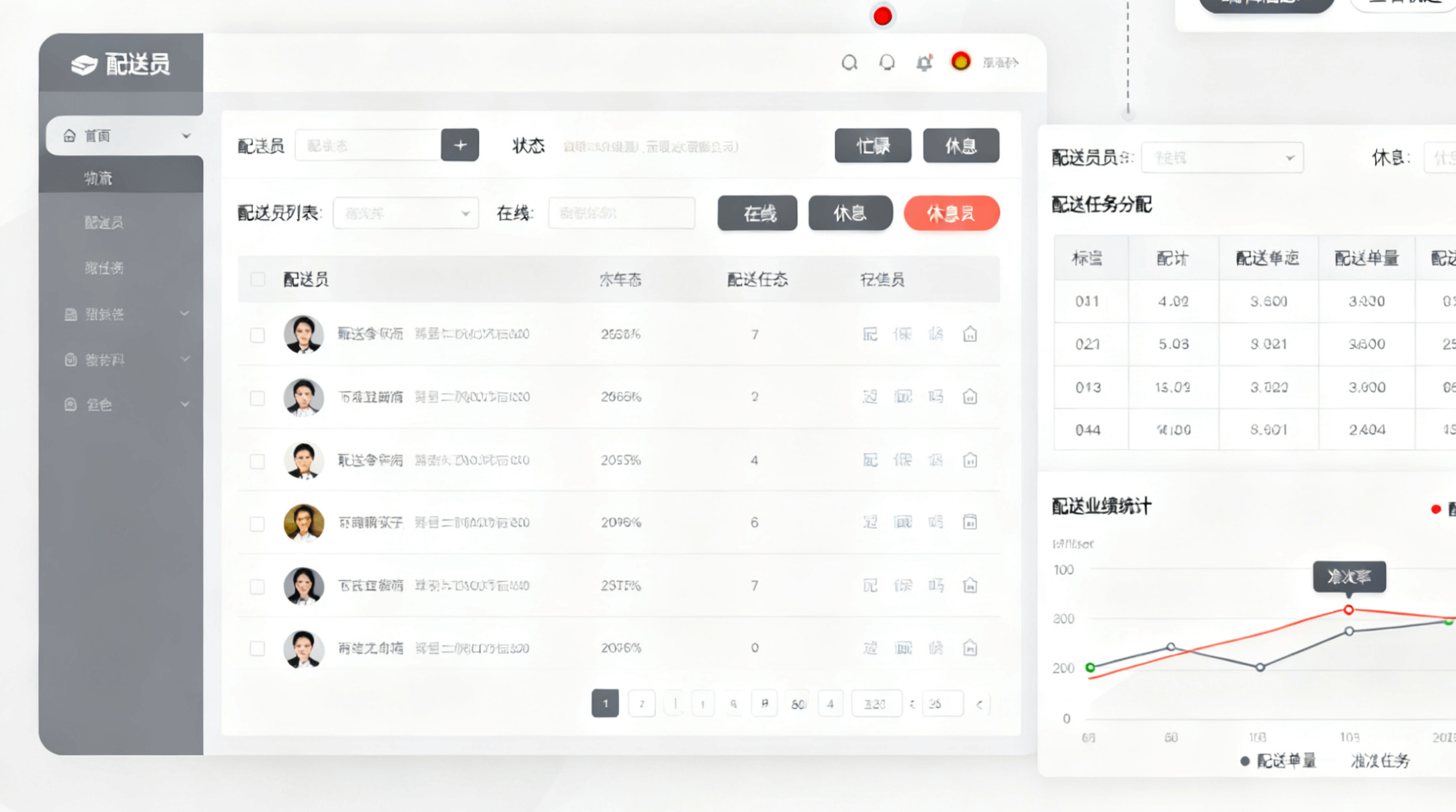This screenshot has height=812, width=1456.
Task: Click the 配送员 logo icon in sidebar
Action: [x=84, y=65]
